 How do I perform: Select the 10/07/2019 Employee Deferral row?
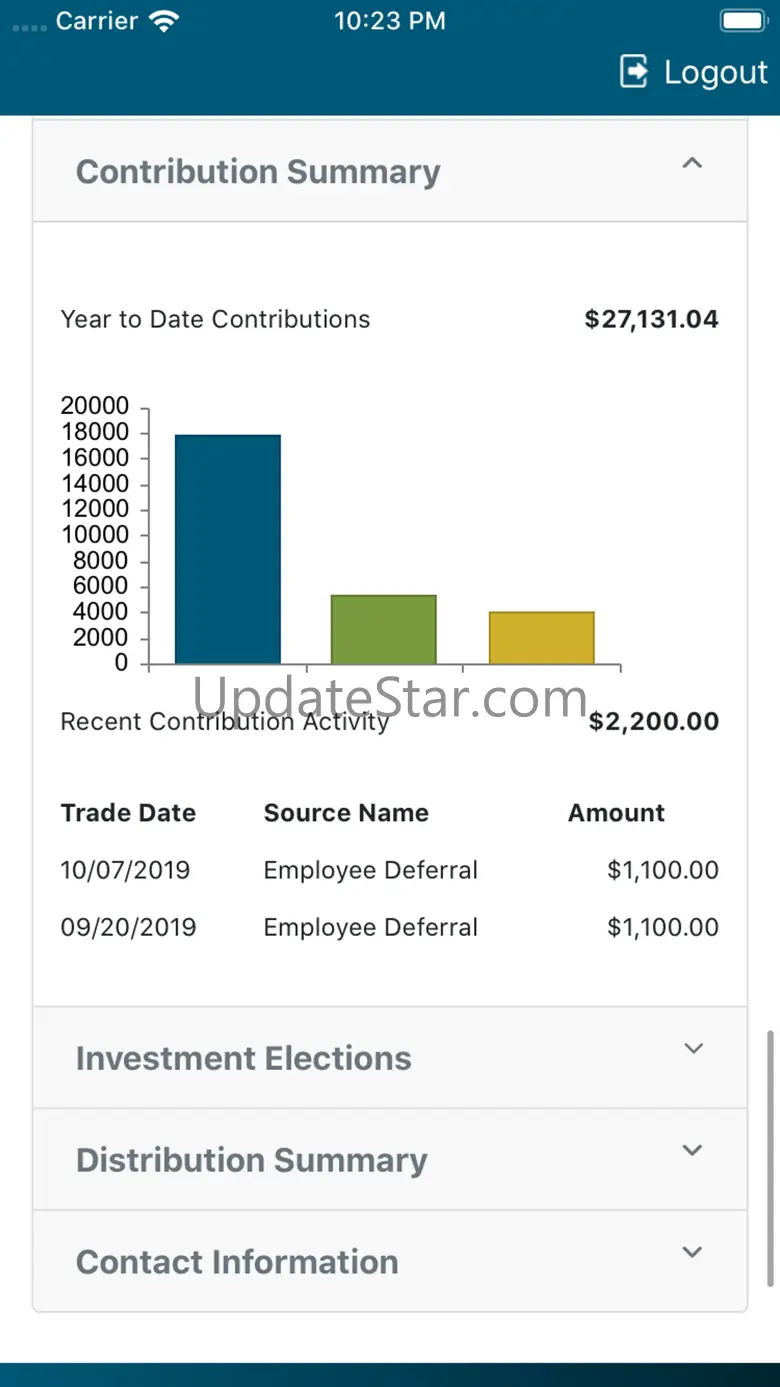[x=390, y=870]
